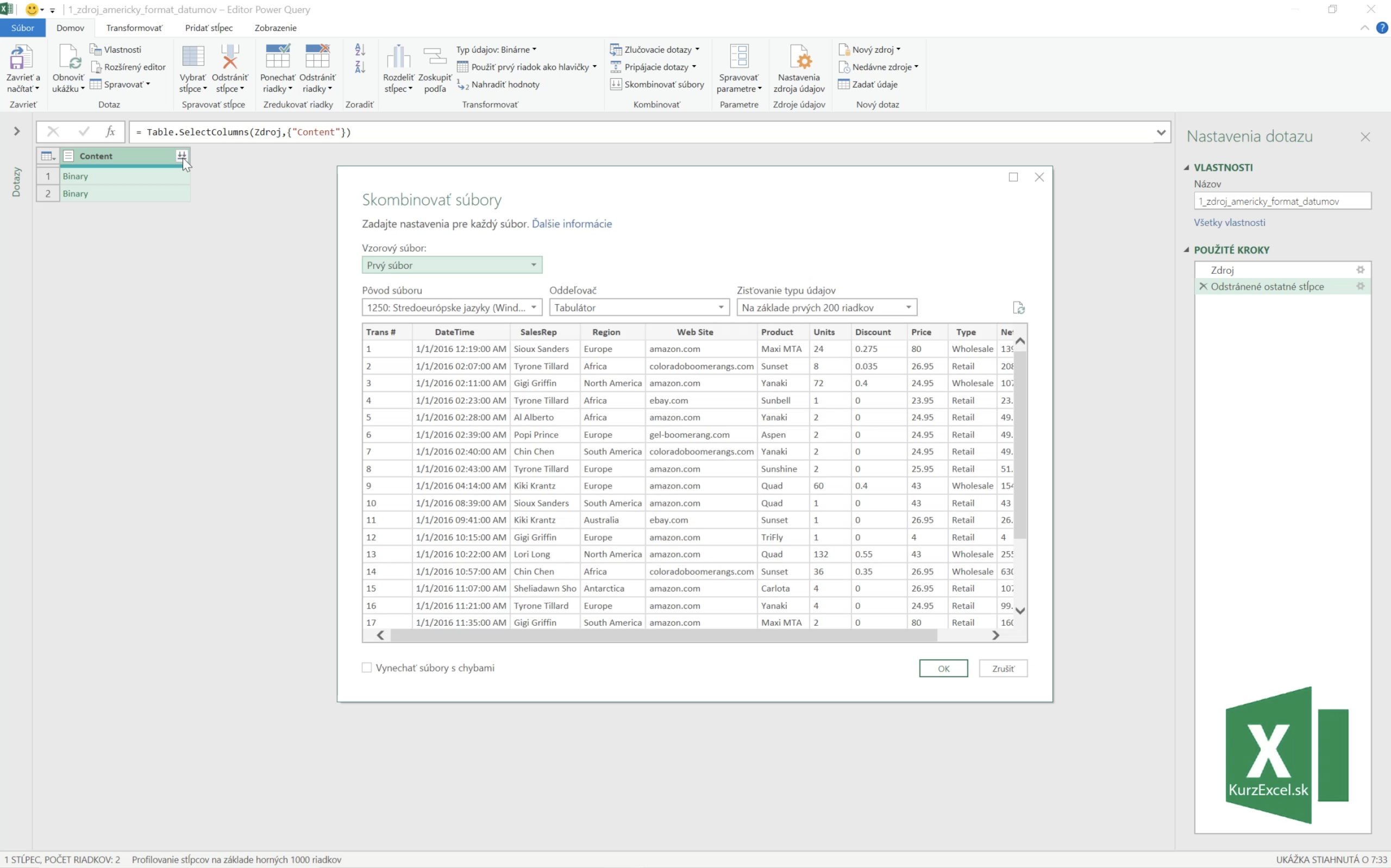1391x868 pixels.
Task: Switch to Zobrazenie tab
Action: [x=275, y=28]
